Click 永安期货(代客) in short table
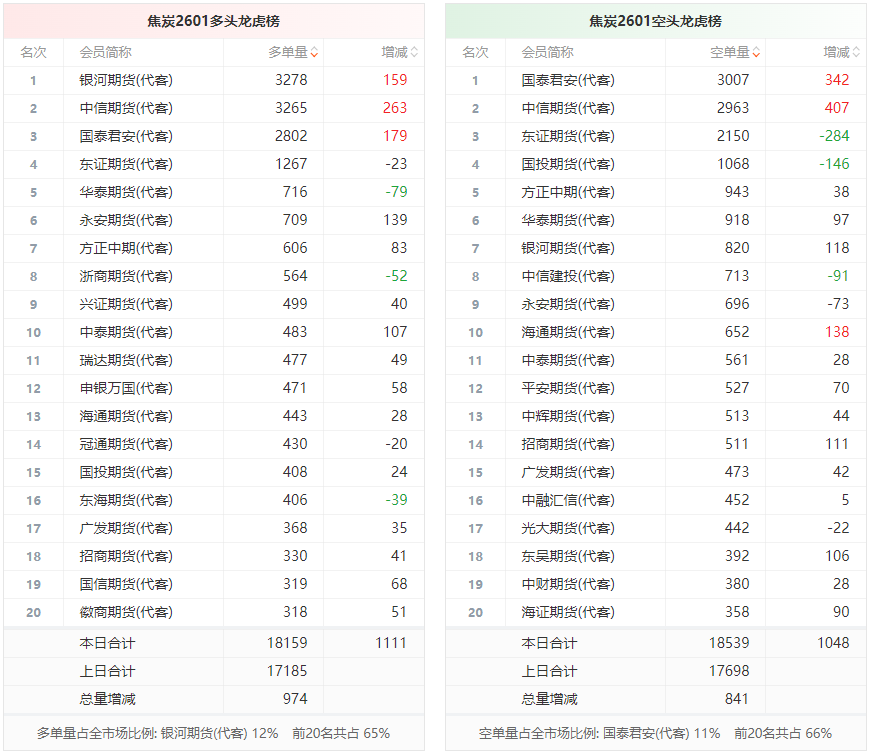 [568, 304]
